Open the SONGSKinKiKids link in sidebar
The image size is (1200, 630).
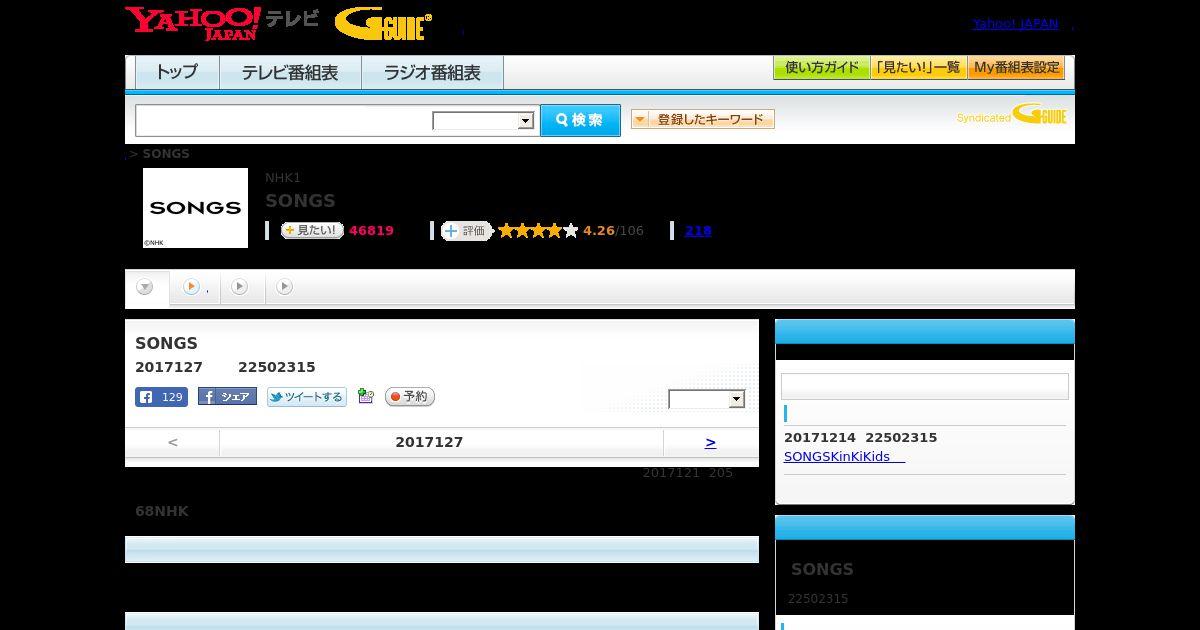[x=844, y=457]
